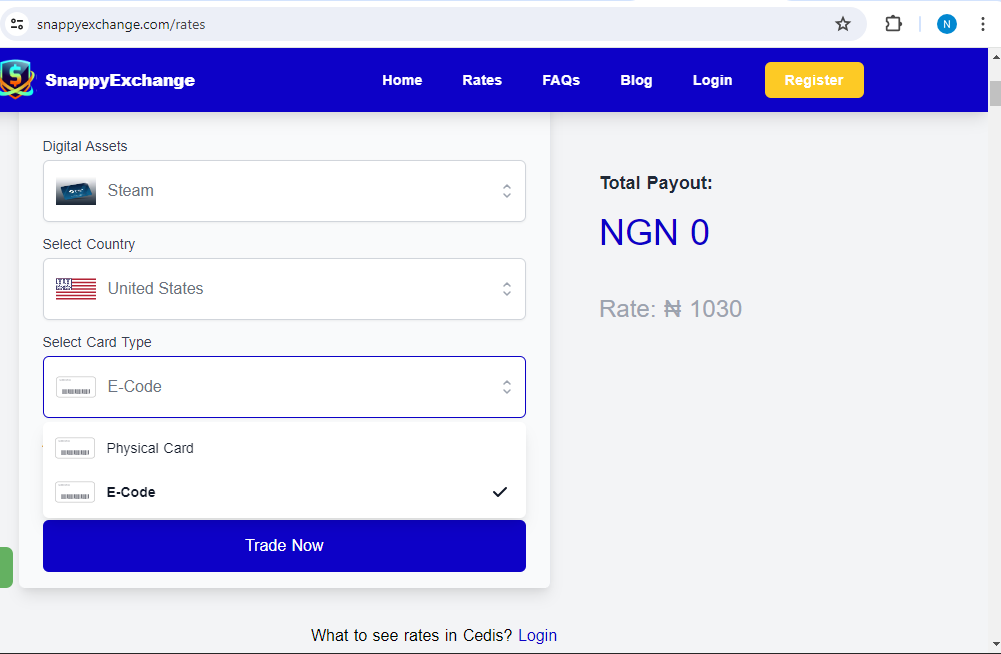This screenshot has height=654, width=1001.
Task: Open the Login navigation link
Action: tap(712, 80)
